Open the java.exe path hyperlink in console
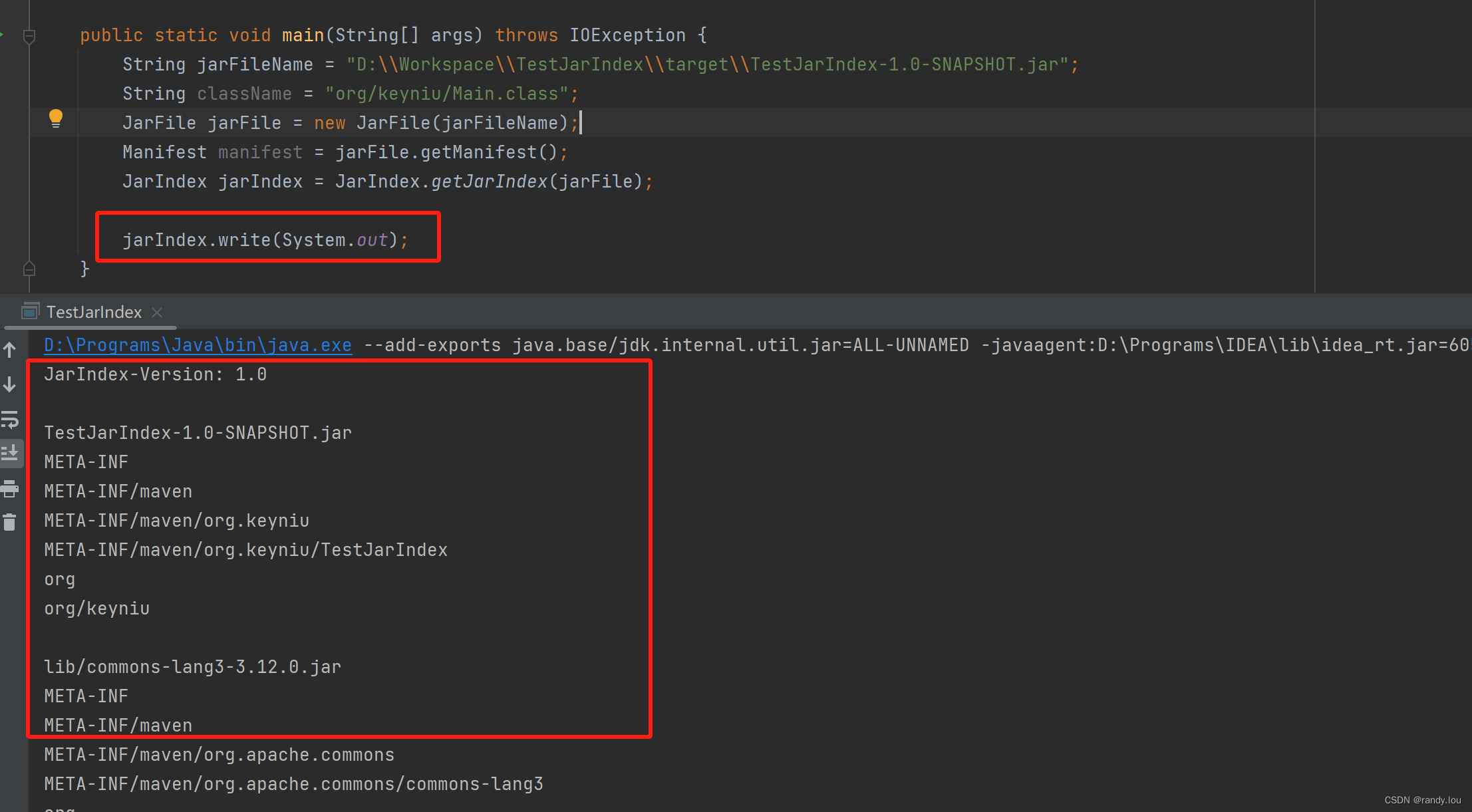 197,344
